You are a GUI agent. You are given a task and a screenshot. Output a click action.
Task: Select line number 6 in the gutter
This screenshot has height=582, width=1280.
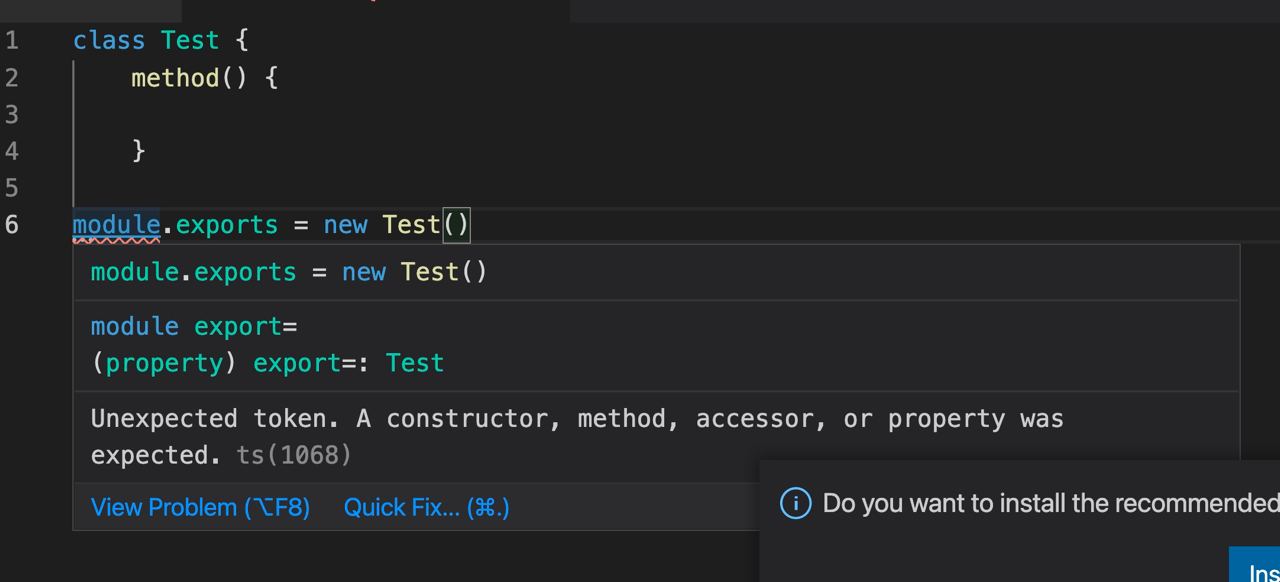pos(11,225)
